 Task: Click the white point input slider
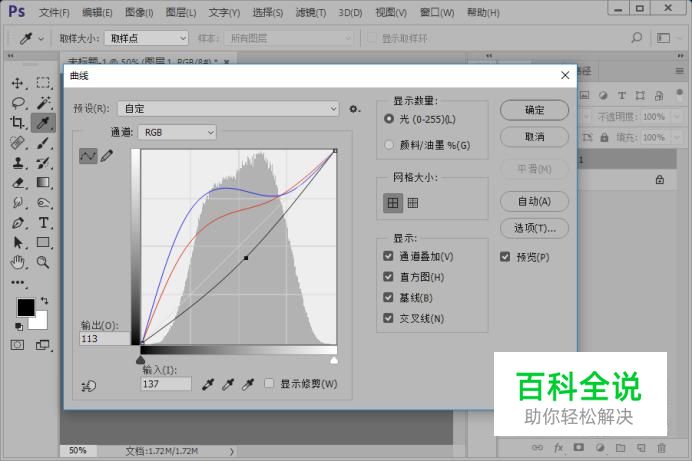334,360
